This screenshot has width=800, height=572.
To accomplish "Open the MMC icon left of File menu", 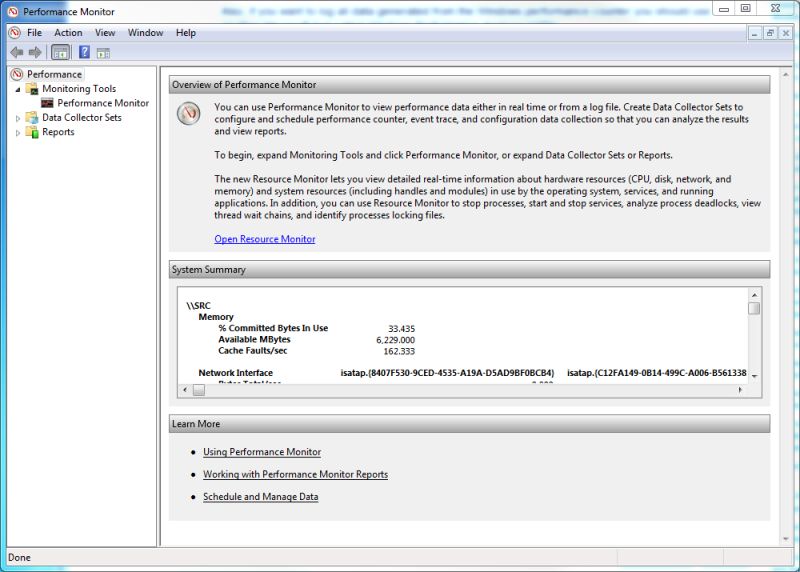I will tap(14, 33).
